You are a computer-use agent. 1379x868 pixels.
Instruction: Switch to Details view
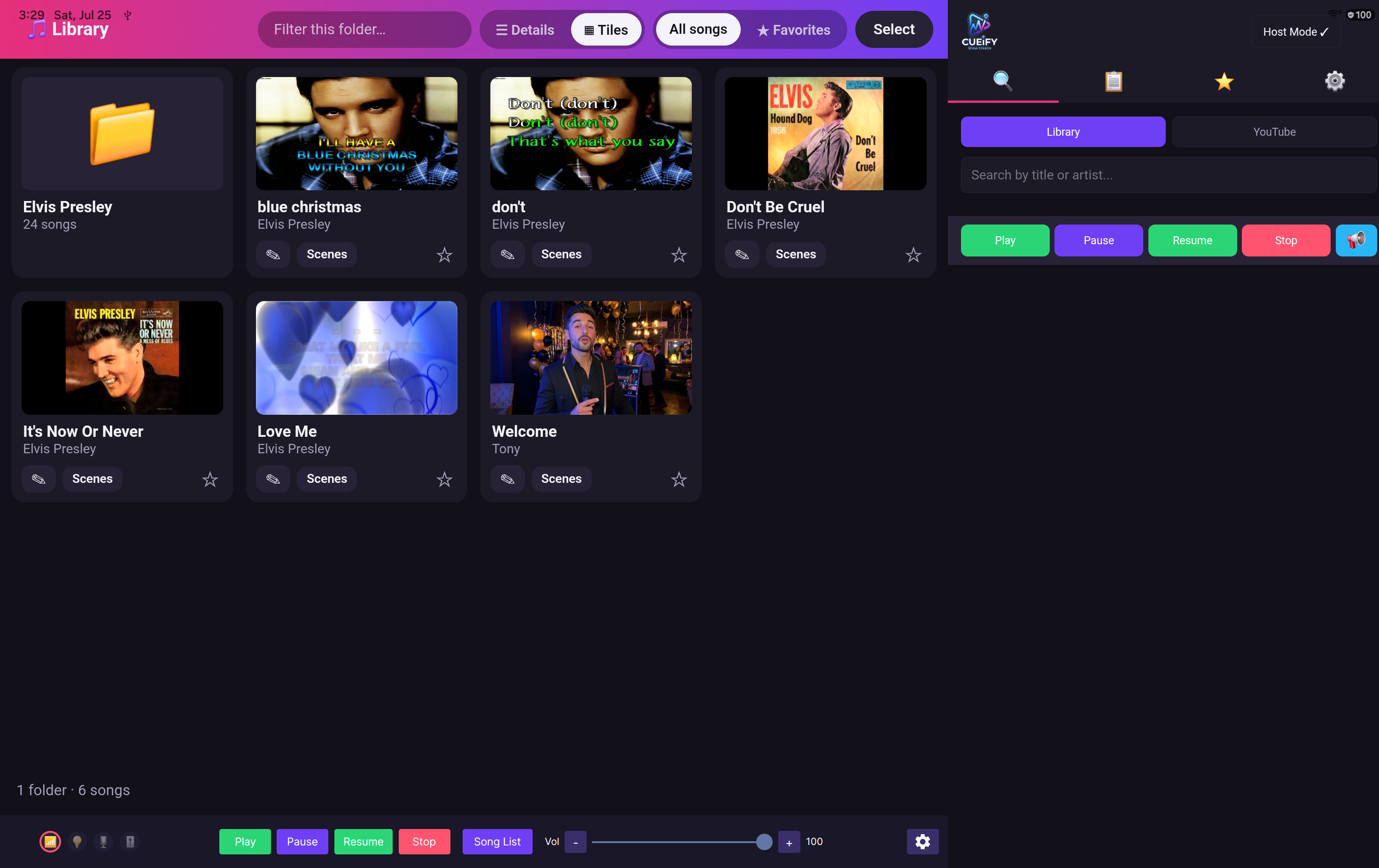point(525,30)
